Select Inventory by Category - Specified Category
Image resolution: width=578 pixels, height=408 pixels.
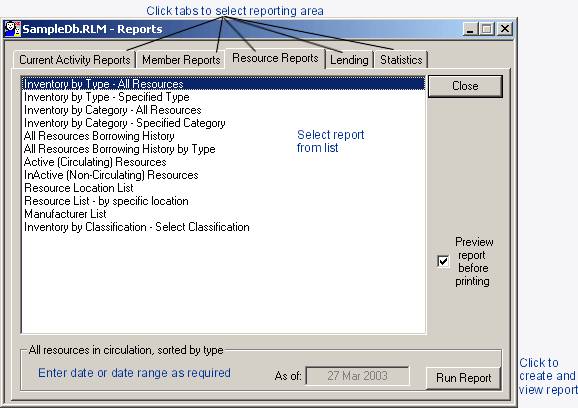tap(223, 123)
